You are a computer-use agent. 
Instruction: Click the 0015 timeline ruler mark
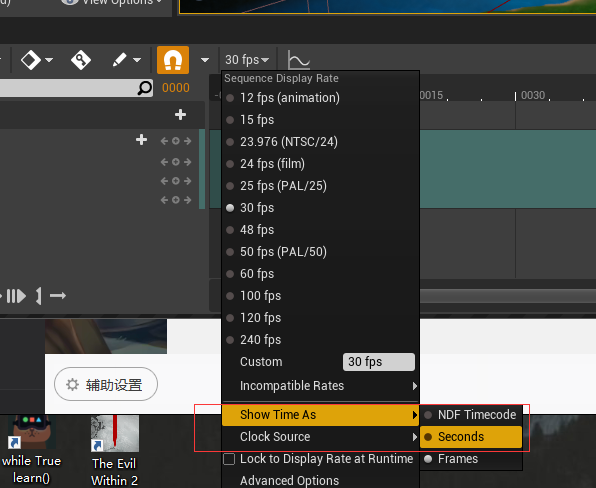[x=431, y=95]
